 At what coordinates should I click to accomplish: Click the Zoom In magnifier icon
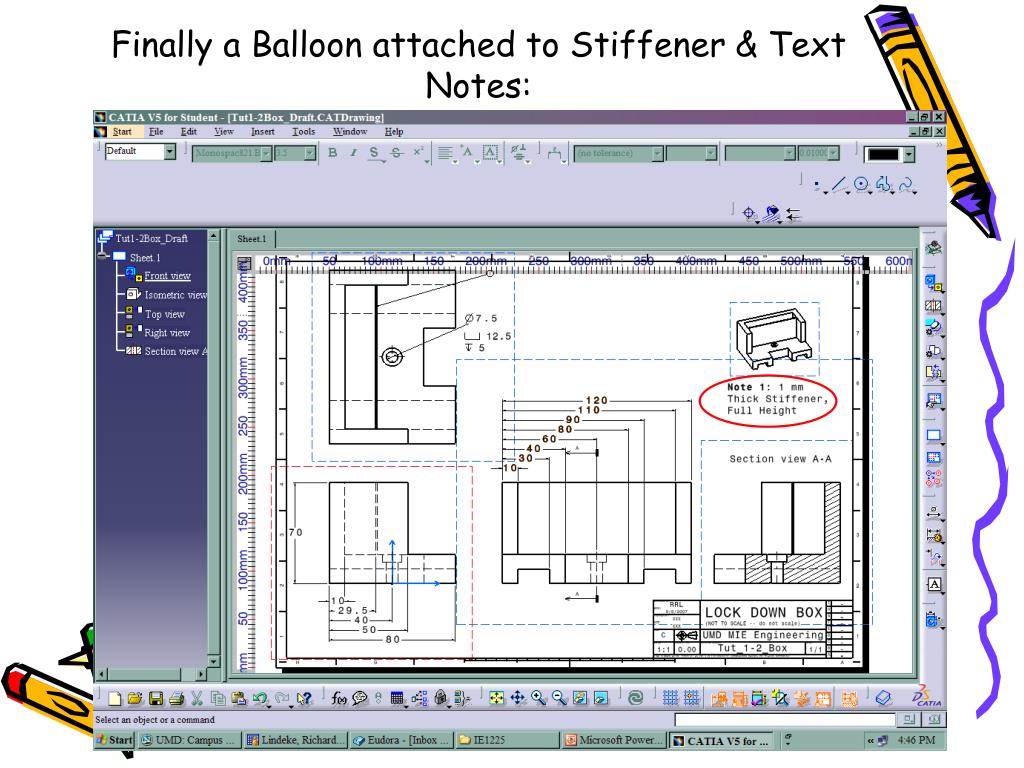click(538, 697)
